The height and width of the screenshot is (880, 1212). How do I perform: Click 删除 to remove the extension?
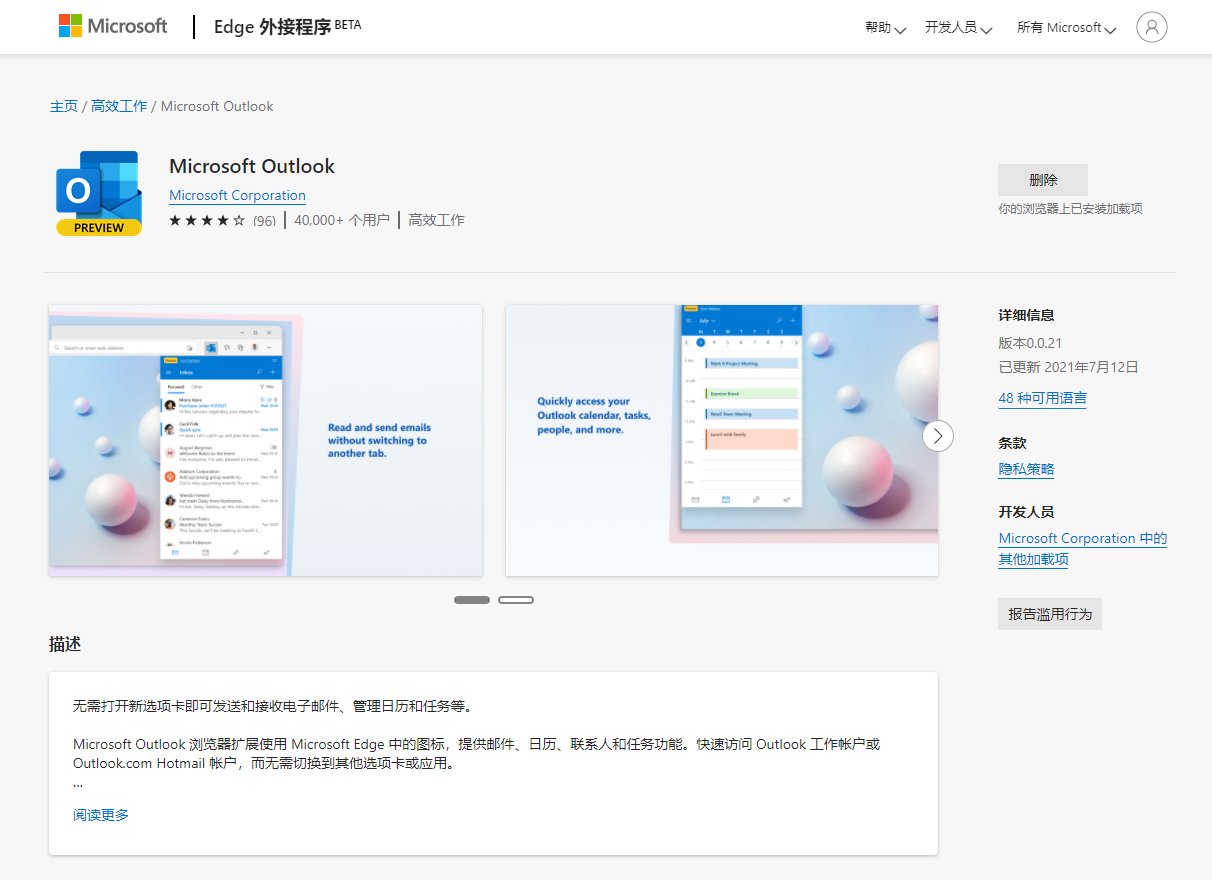(x=1043, y=180)
